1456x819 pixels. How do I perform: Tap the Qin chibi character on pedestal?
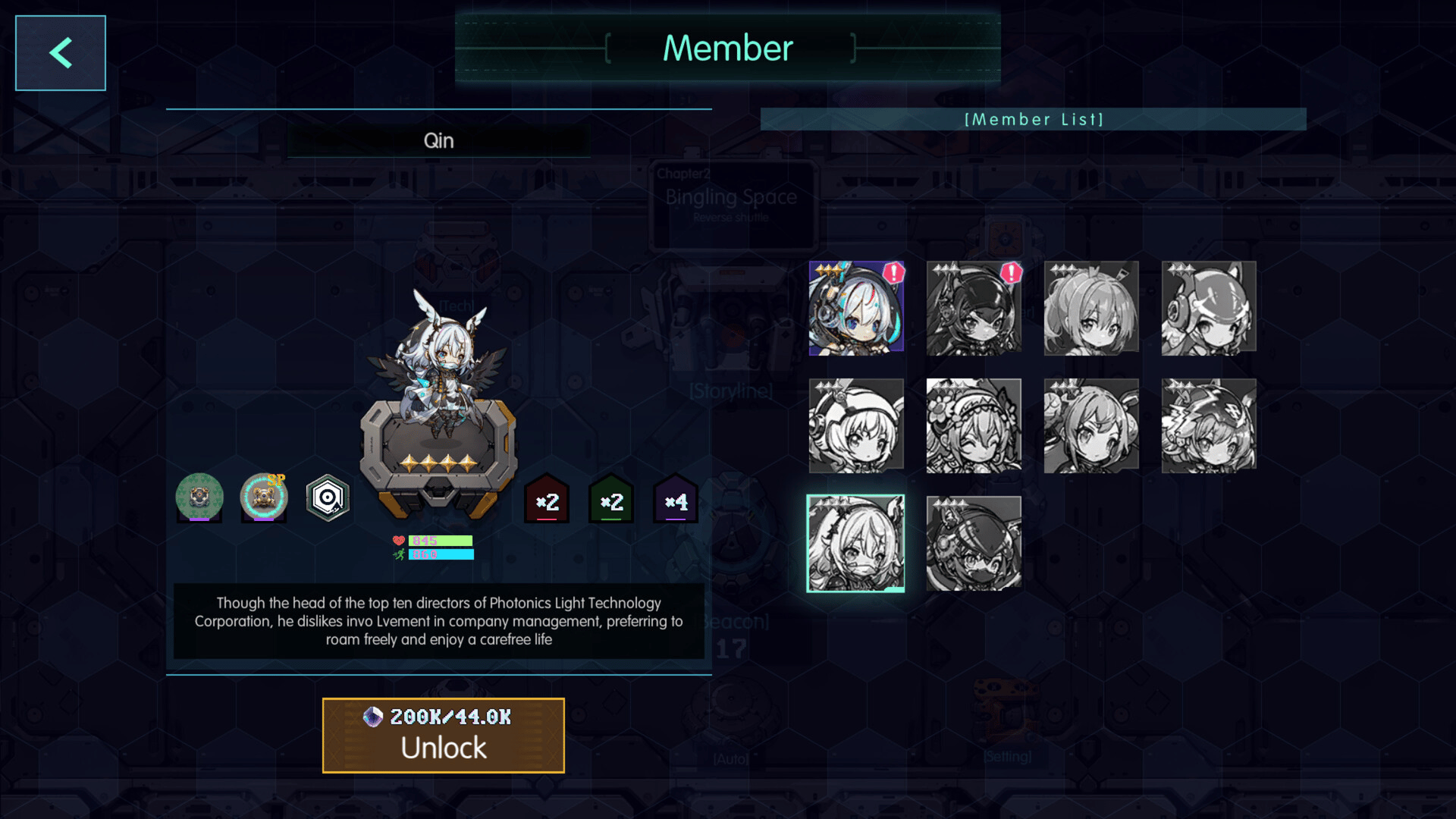438,364
